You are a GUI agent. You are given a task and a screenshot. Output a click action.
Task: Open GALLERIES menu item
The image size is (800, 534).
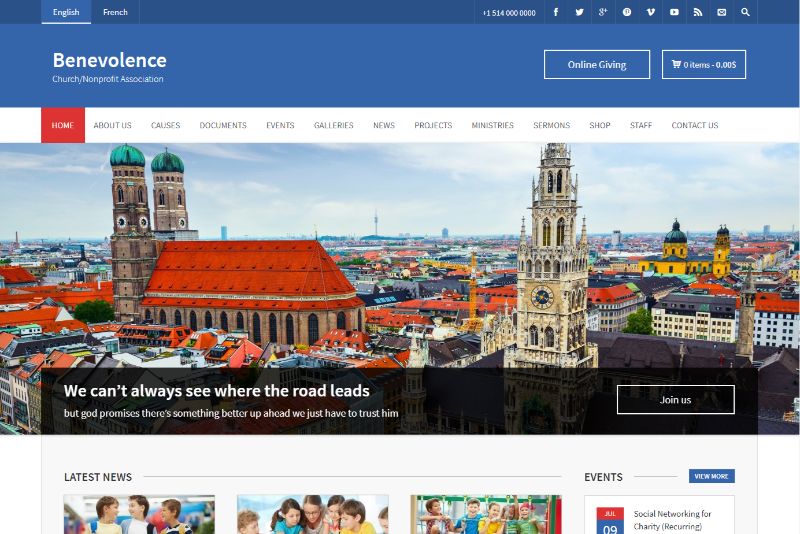coord(334,125)
